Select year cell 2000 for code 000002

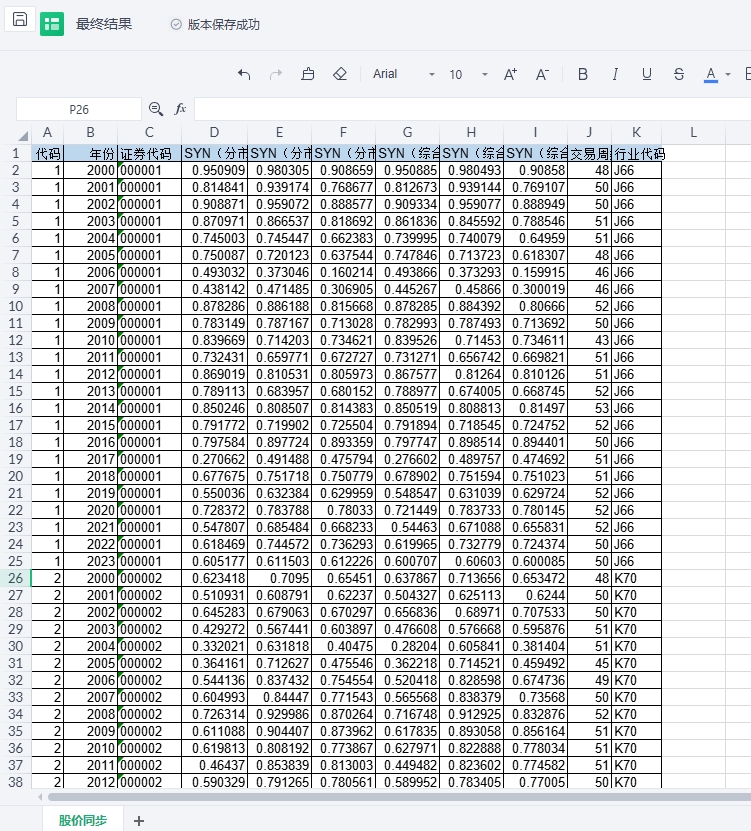coord(91,578)
